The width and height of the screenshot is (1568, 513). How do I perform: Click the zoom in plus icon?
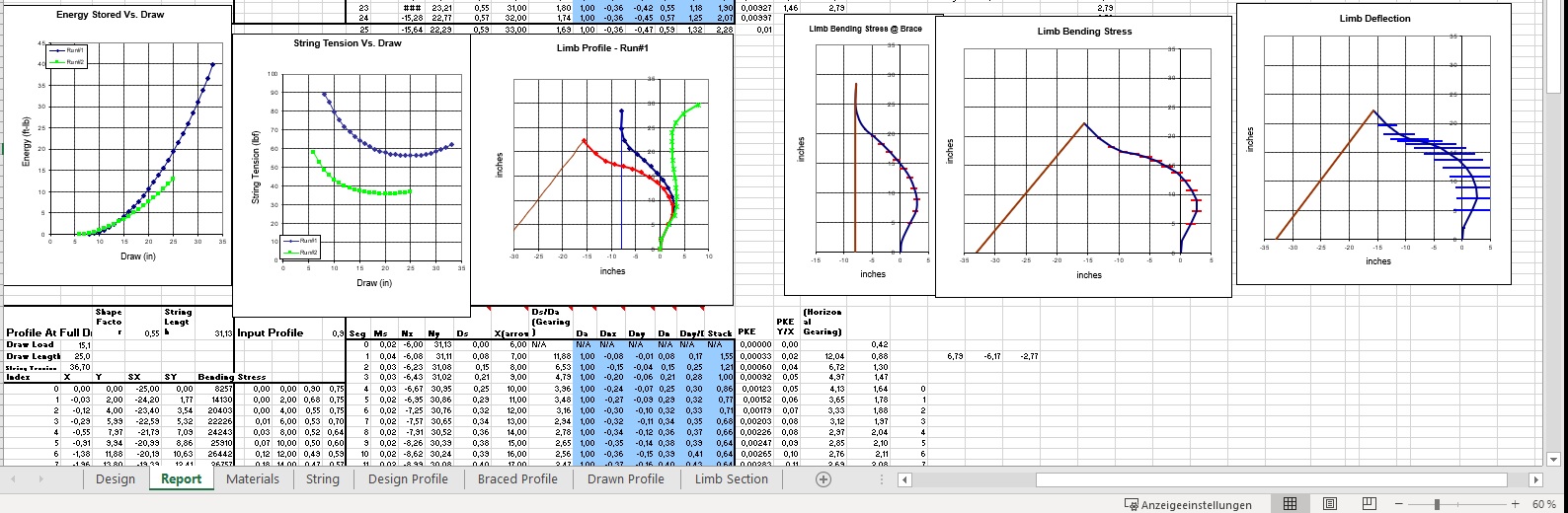(x=1515, y=504)
